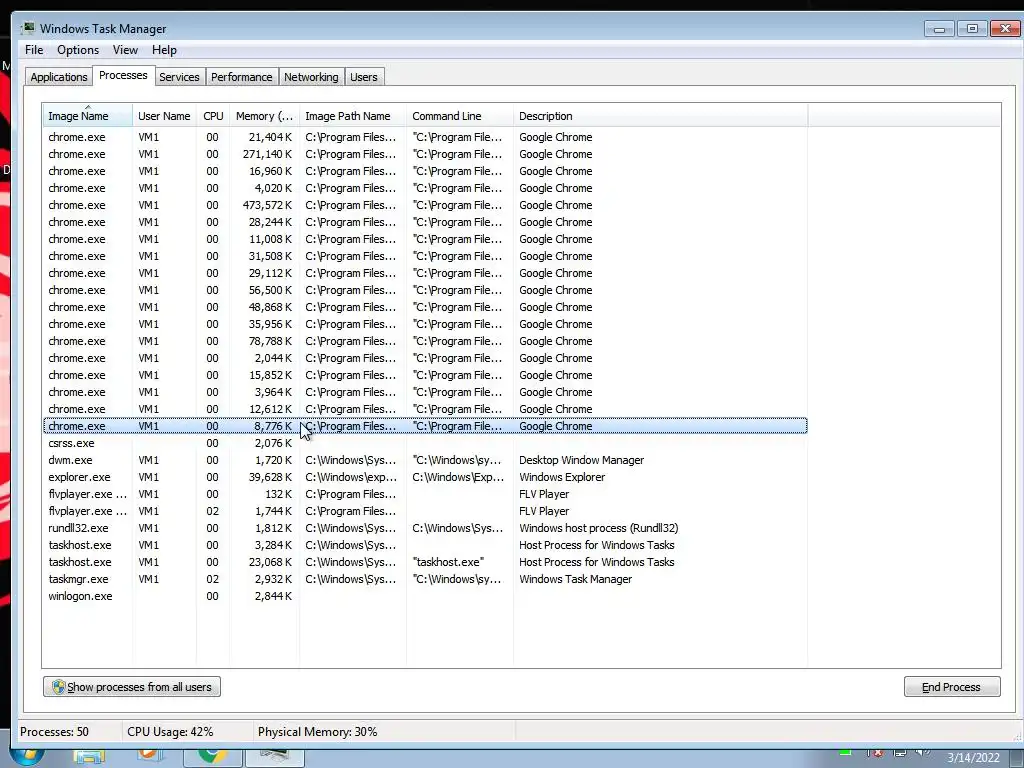
Task: Click the End Process button
Action: 952,686
